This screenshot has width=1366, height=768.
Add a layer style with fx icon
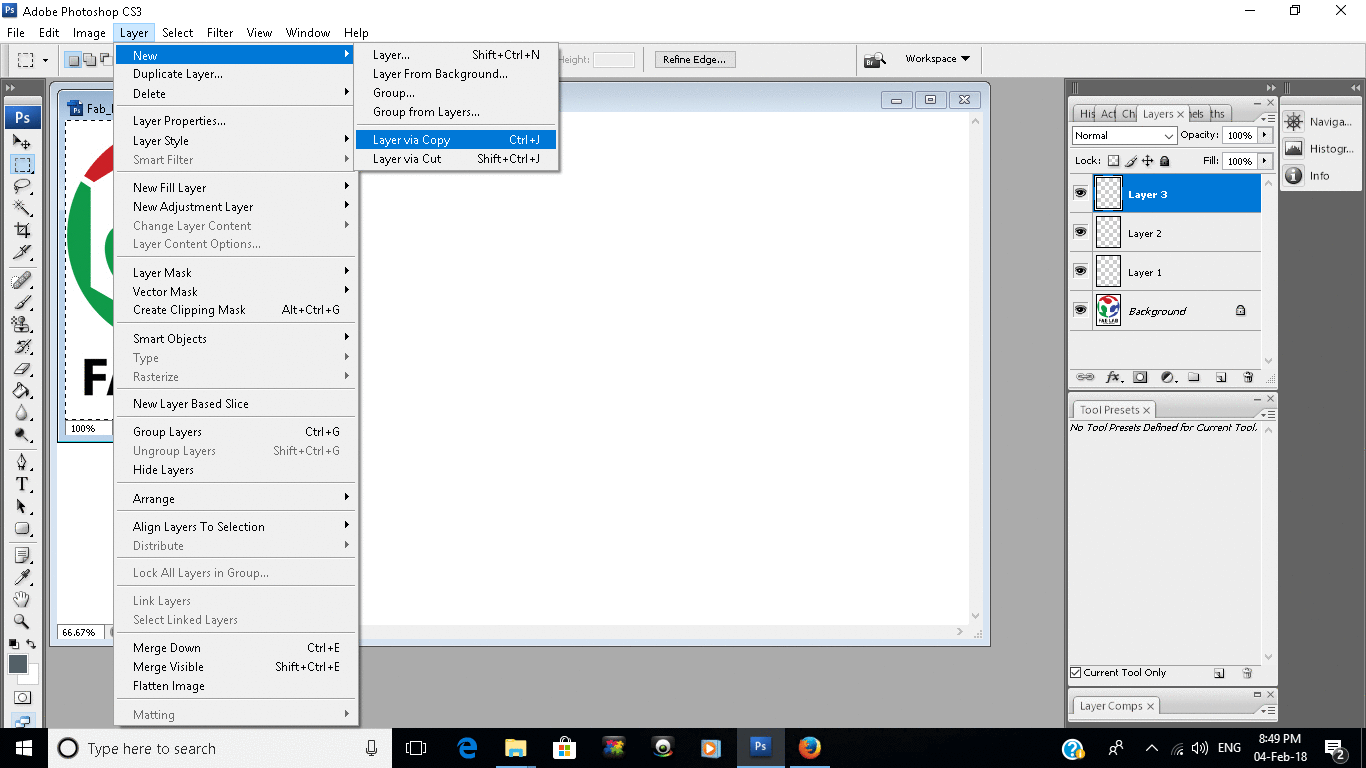(1113, 378)
